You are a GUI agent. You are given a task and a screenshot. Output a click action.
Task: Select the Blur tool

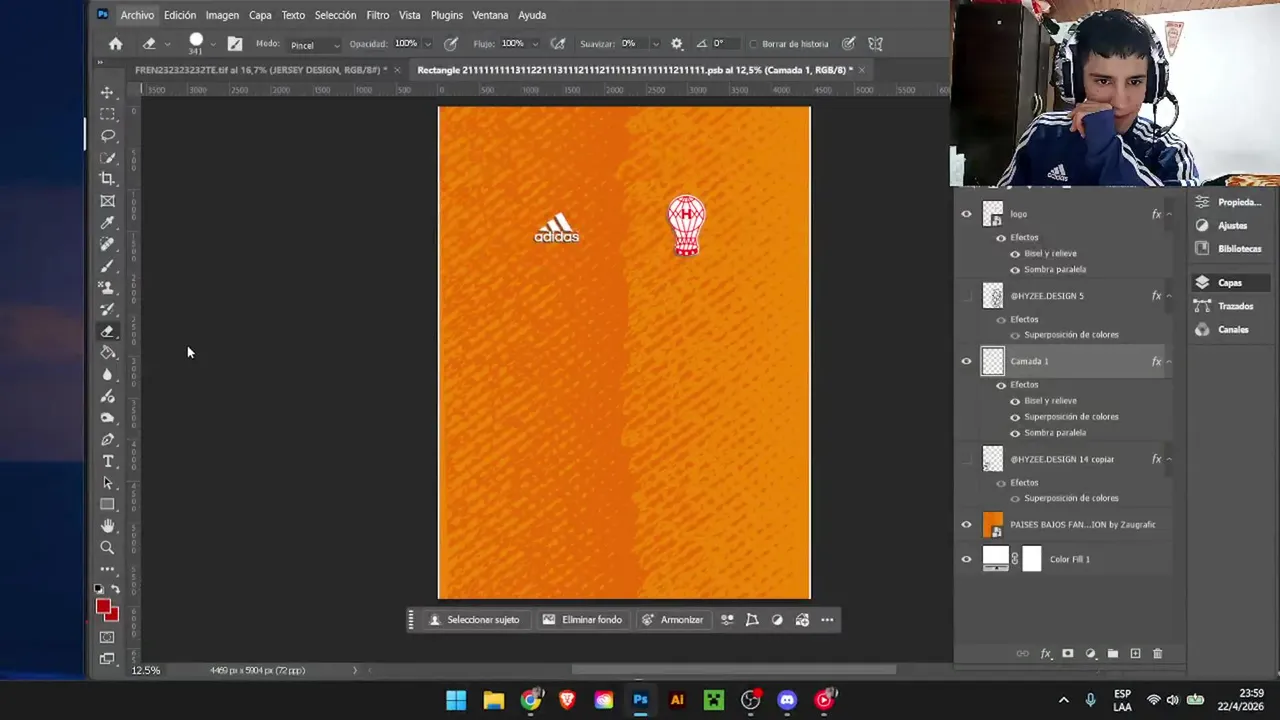click(x=107, y=375)
